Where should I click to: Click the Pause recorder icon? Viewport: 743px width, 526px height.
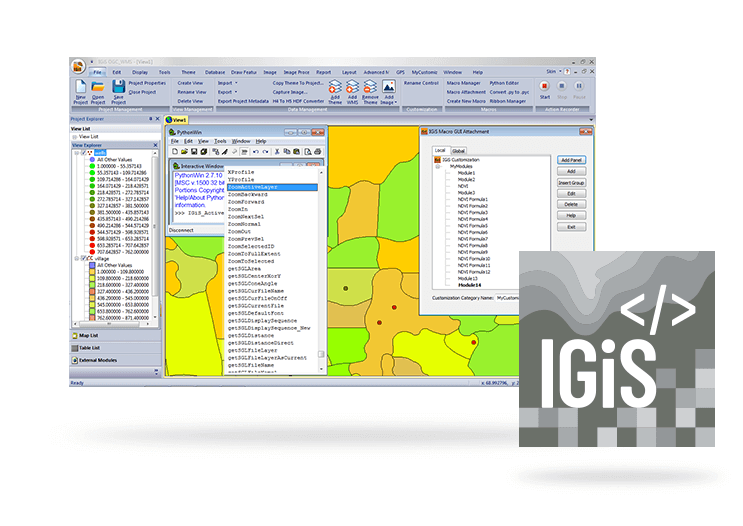pos(579,86)
